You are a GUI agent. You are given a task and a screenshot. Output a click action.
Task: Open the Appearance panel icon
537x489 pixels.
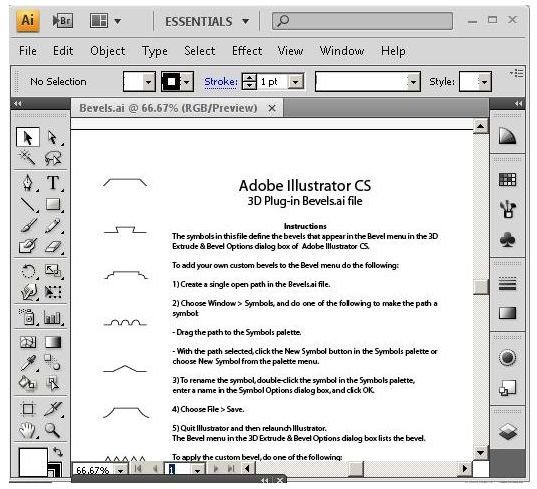(x=507, y=358)
